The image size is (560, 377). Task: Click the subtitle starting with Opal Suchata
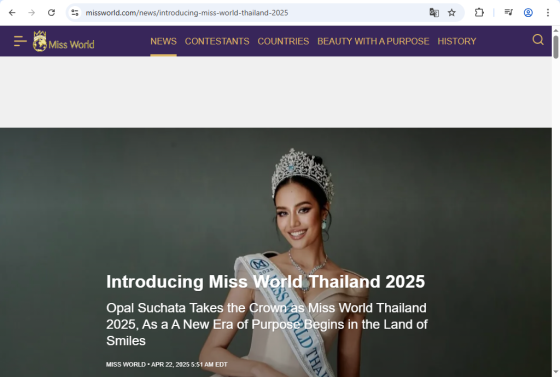[x=267, y=324]
